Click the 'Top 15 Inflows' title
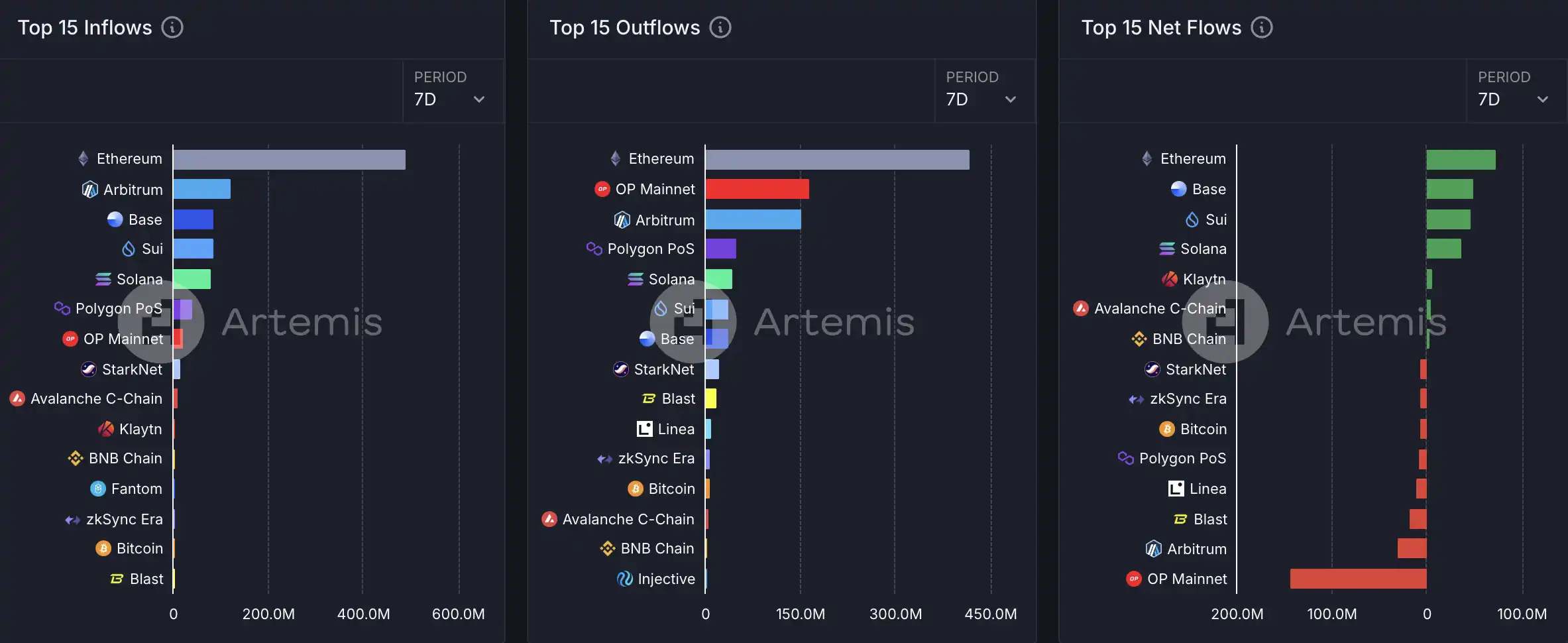Image resolution: width=1568 pixels, height=643 pixels. 85,28
